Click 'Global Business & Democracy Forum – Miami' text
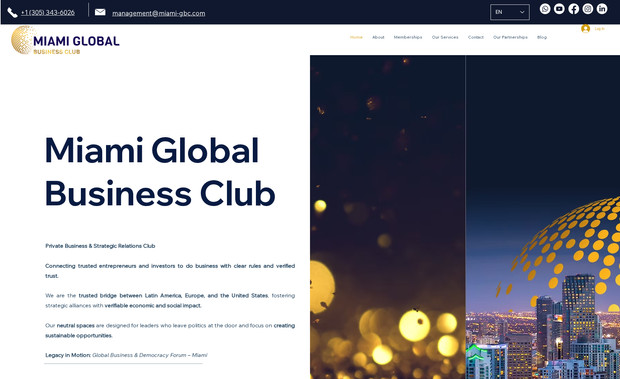Viewport: 620px width, 379px height. (x=149, y=355)
